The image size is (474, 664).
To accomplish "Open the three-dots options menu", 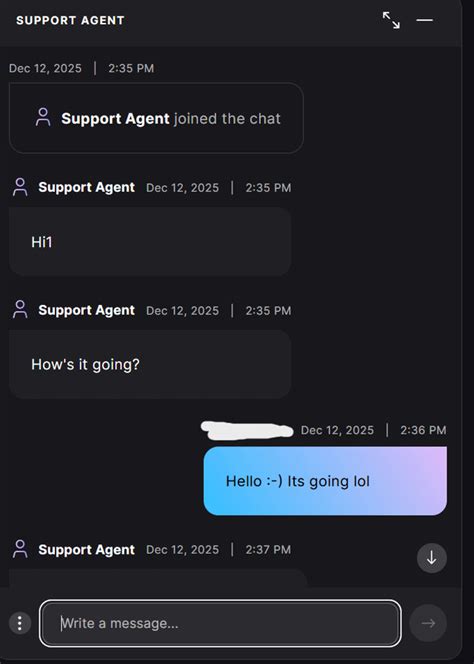I will tap(19, 623).
